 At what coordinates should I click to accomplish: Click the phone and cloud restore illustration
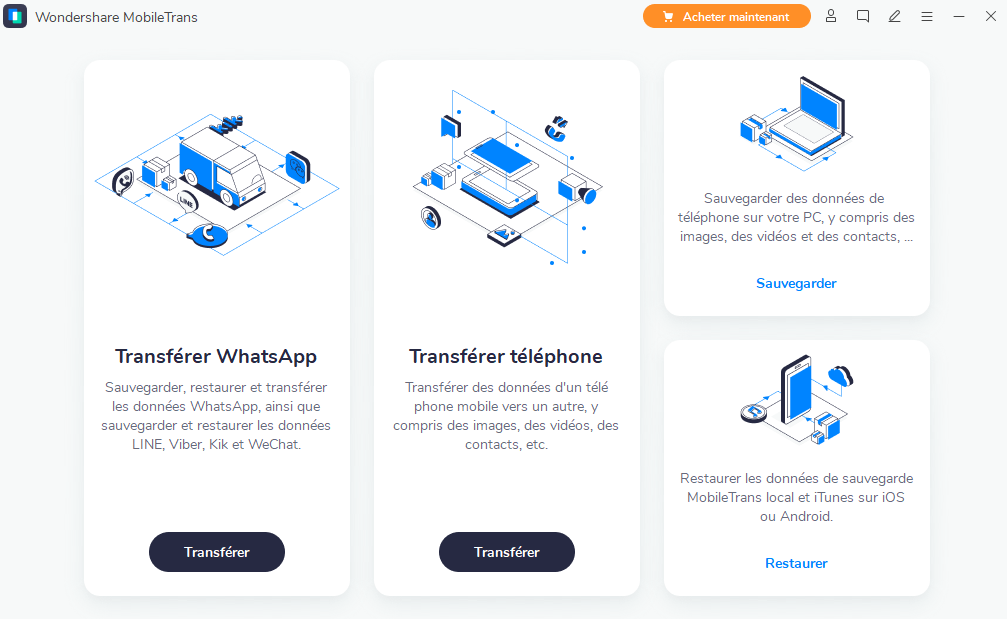tap(796, 399)
